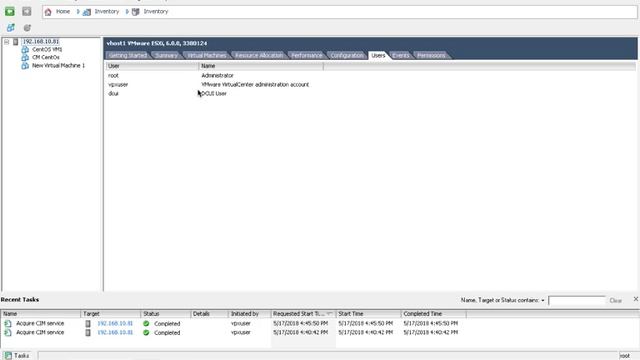The width and height of the screenshot is (640, 360).
Task: Open the dropdown arrow before the second Inventory
Action: pyautogui.click(x=127, y=11)
